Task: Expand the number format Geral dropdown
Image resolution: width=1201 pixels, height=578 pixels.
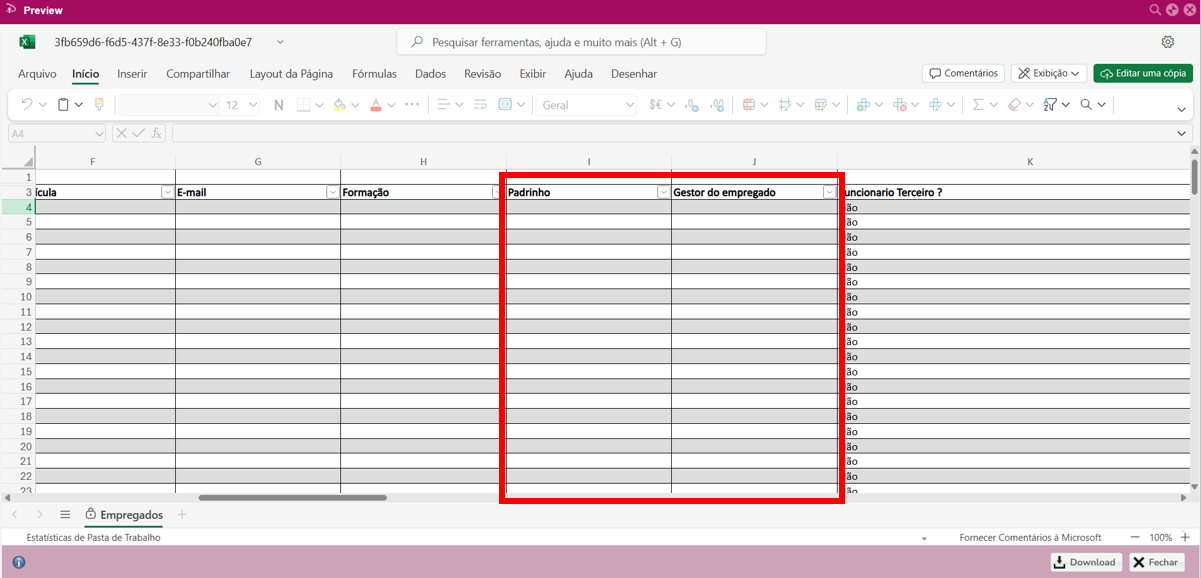Action: tap(629, 104)
